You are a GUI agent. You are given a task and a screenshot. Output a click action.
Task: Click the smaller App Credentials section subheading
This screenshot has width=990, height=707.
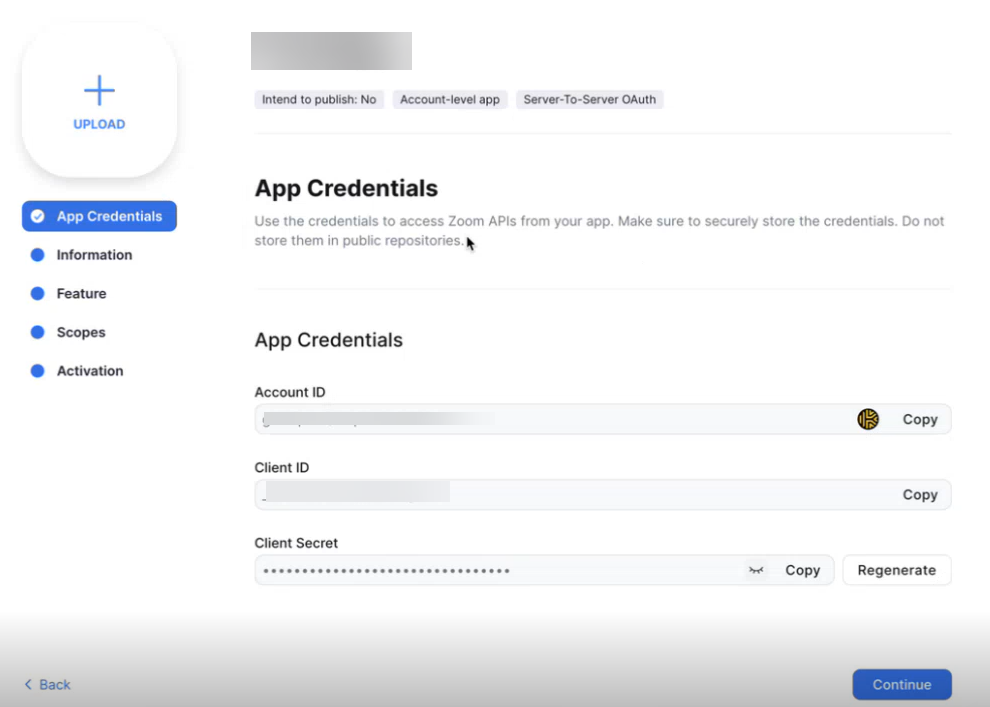pos(328,340)
